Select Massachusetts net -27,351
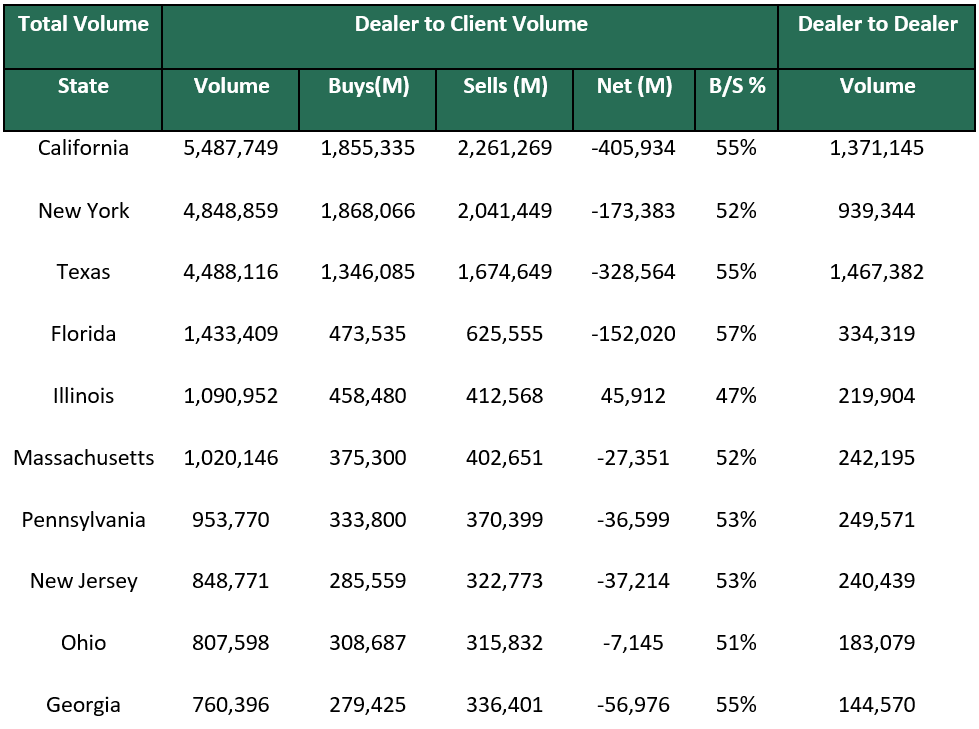This screenshot has width=979, height=729. [x=633, y=457]
